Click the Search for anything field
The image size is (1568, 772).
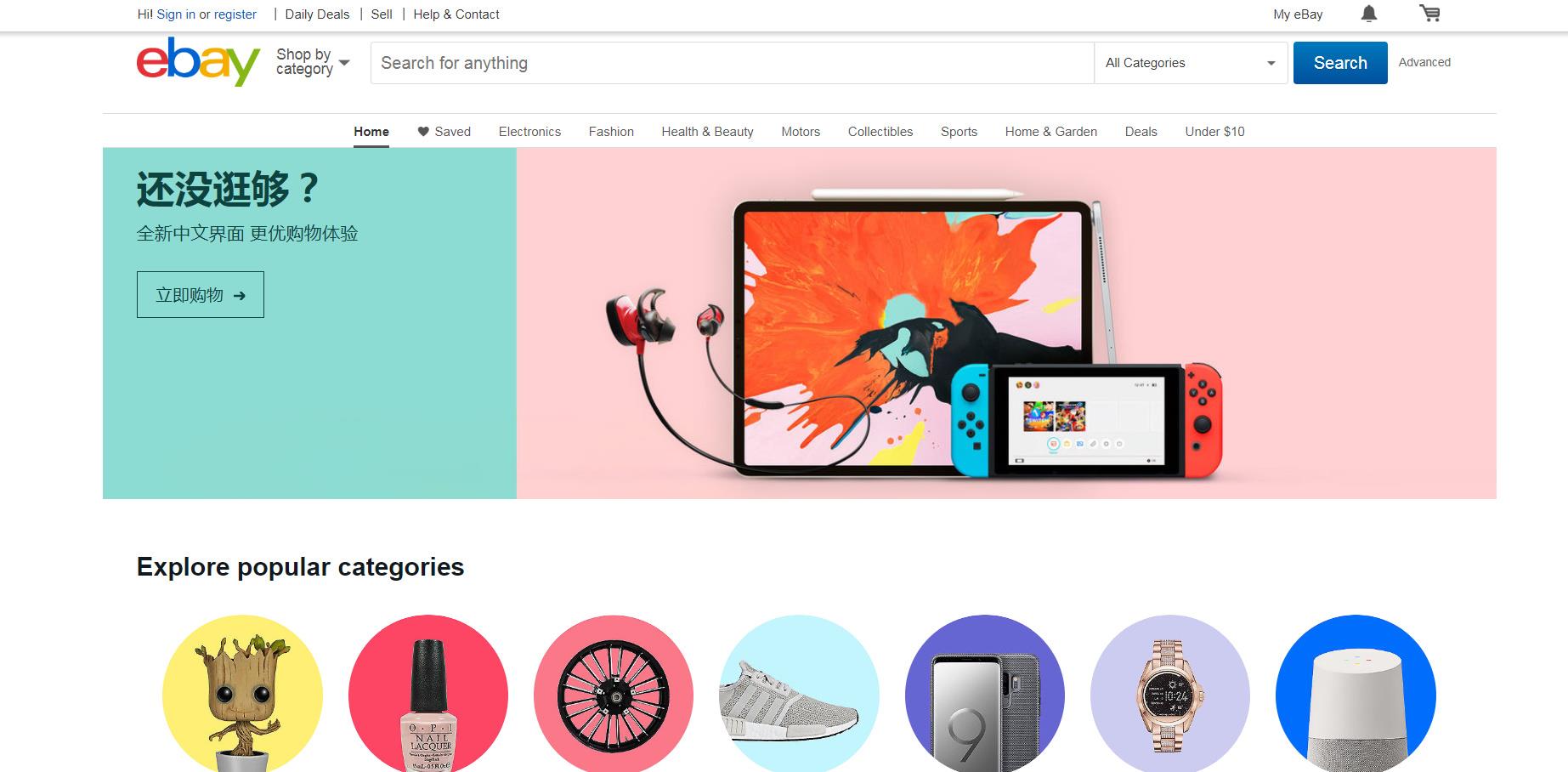pos(732,63)
